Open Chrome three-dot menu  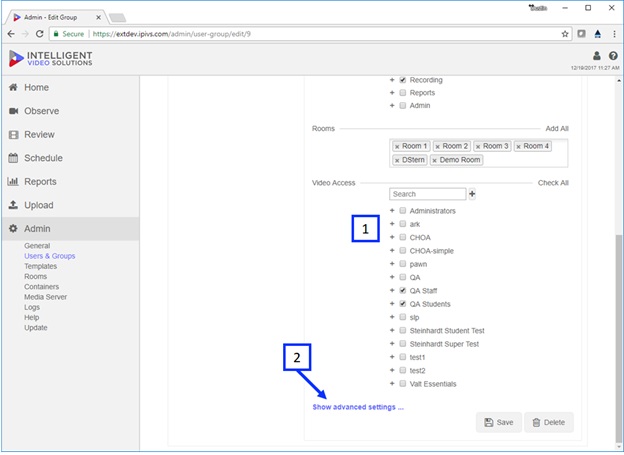coord(614,34)
